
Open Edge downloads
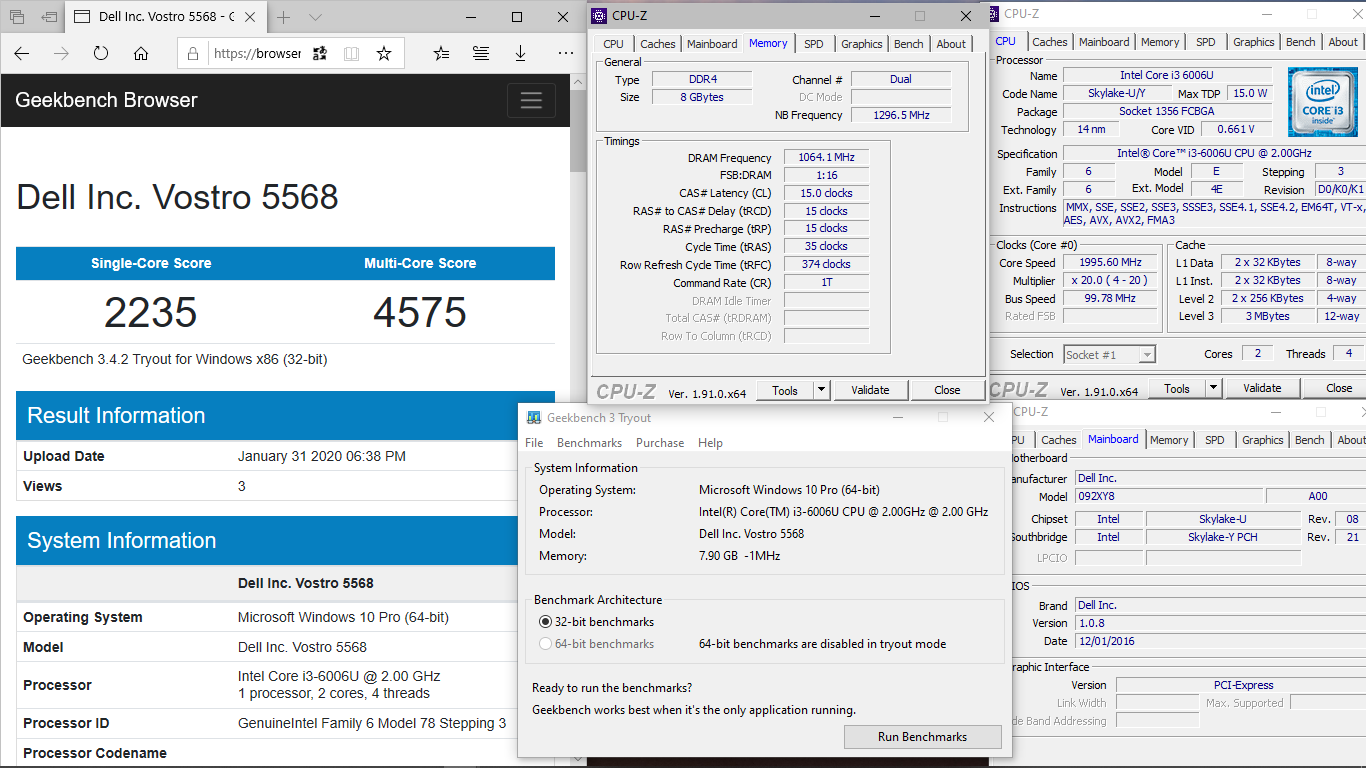tap(521, 54)
